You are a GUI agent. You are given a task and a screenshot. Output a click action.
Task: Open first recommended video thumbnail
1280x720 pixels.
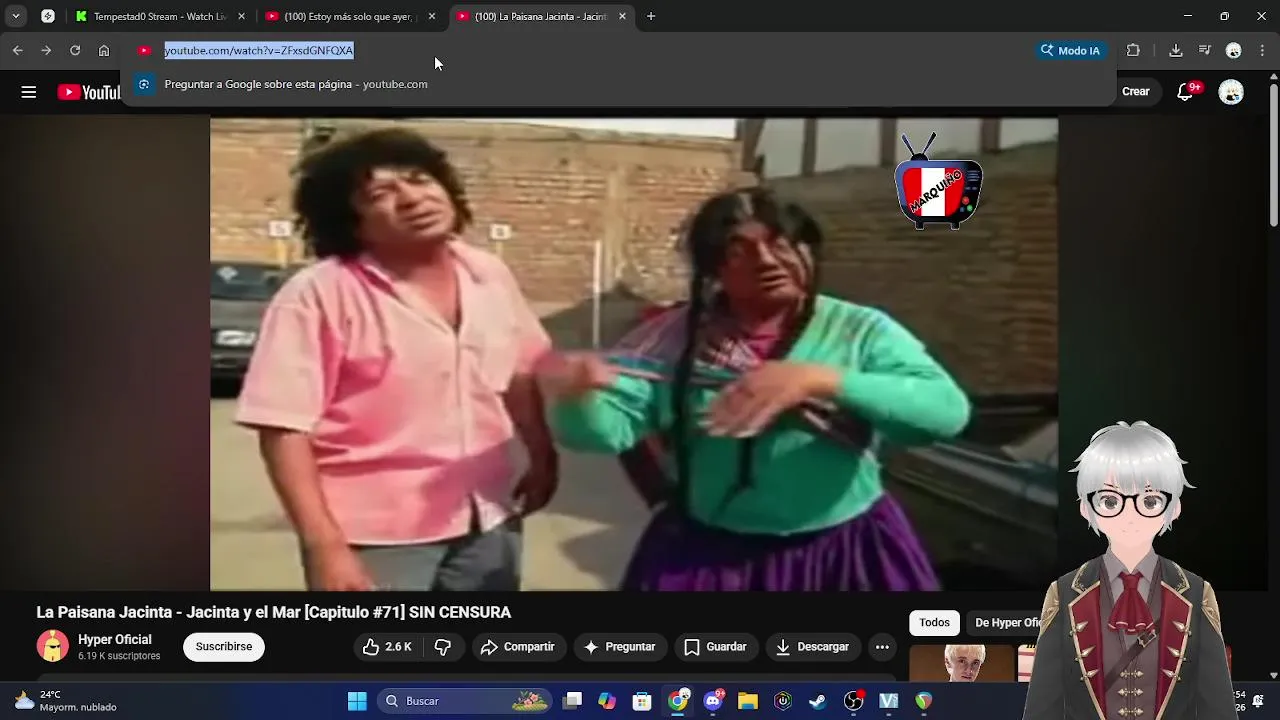[960, 664]
